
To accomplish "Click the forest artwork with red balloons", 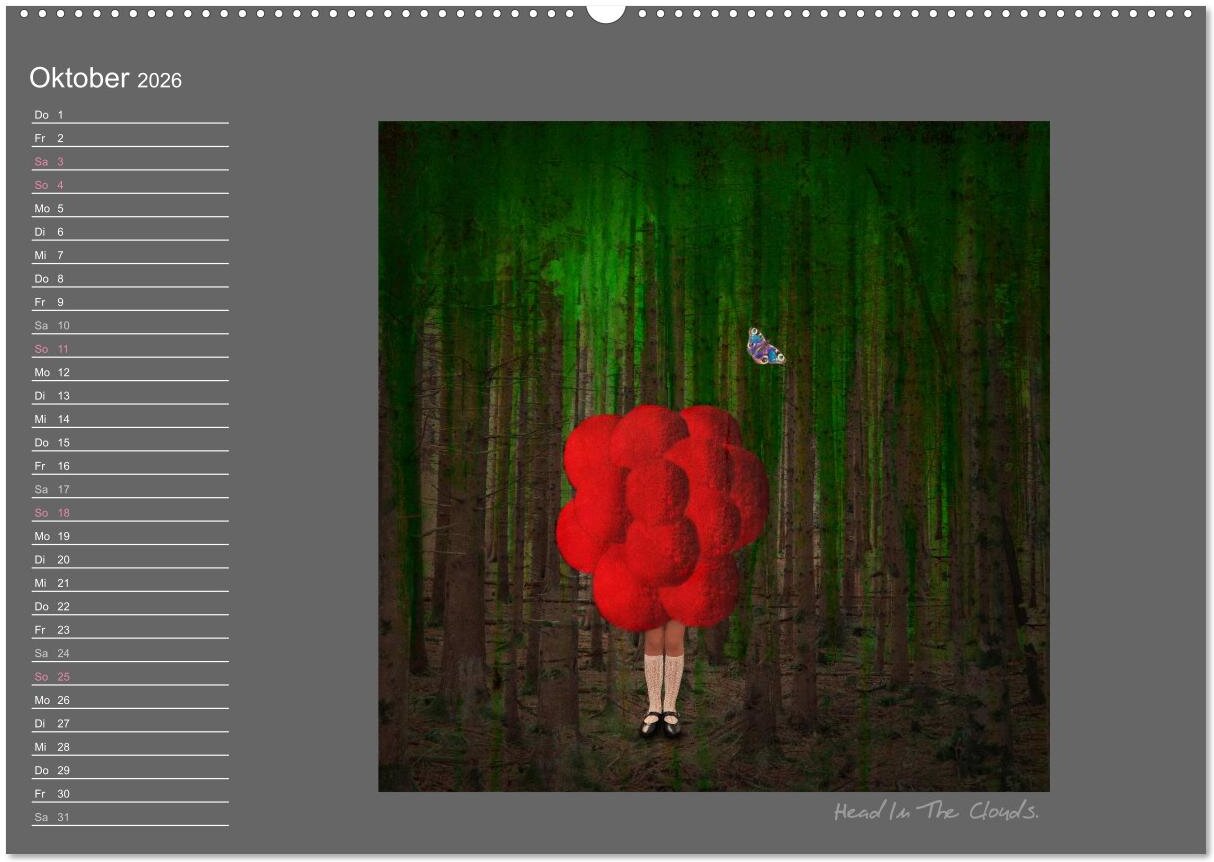I will point(714,456).
